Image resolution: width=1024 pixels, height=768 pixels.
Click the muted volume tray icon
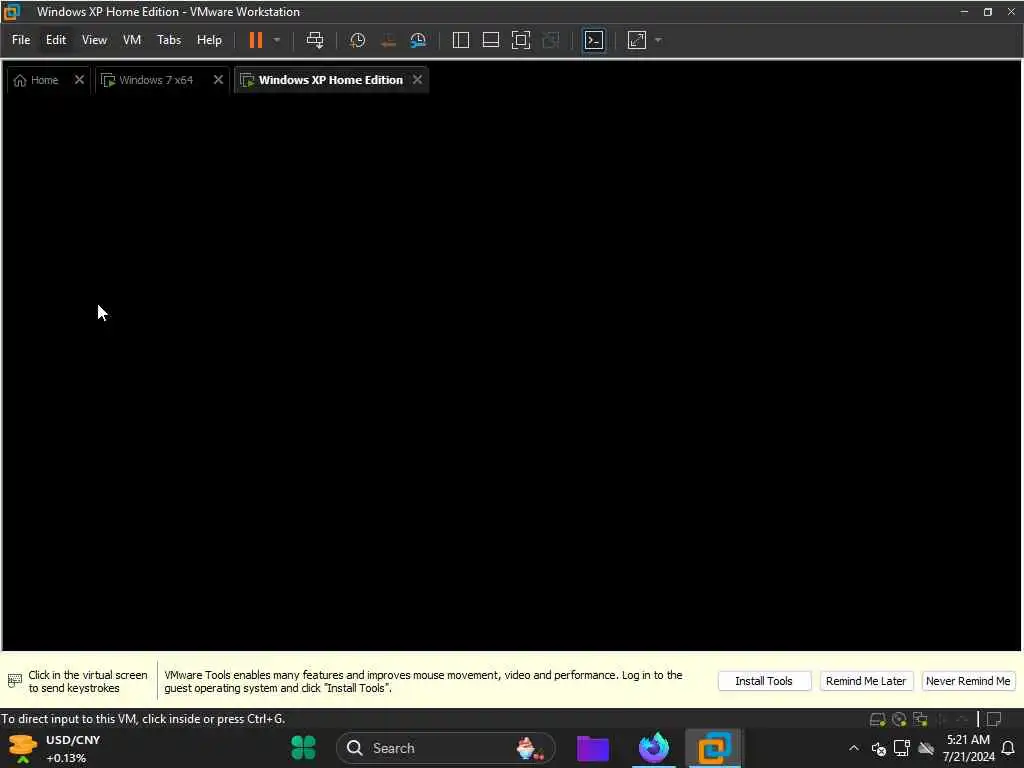point(878,748)
